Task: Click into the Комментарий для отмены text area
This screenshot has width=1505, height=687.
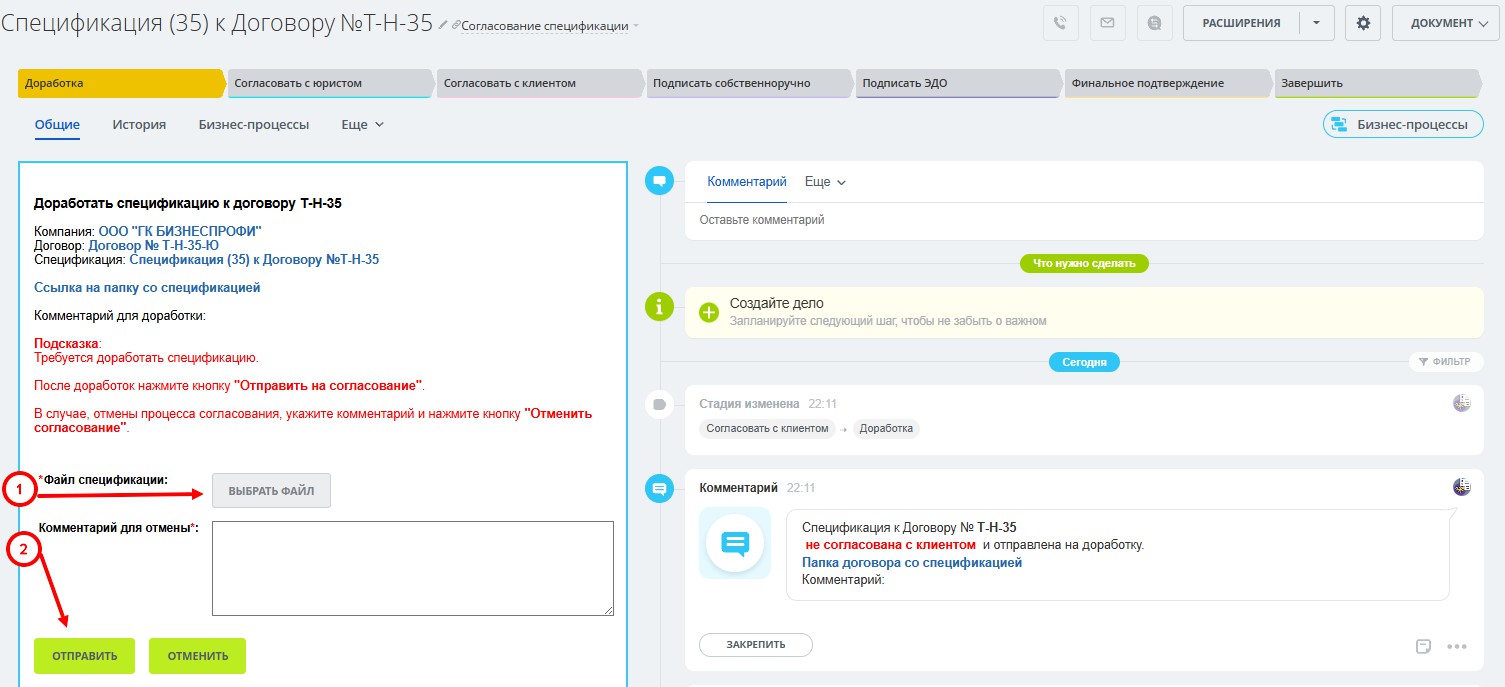Action: pyautogui.click(x=413, y=568)
